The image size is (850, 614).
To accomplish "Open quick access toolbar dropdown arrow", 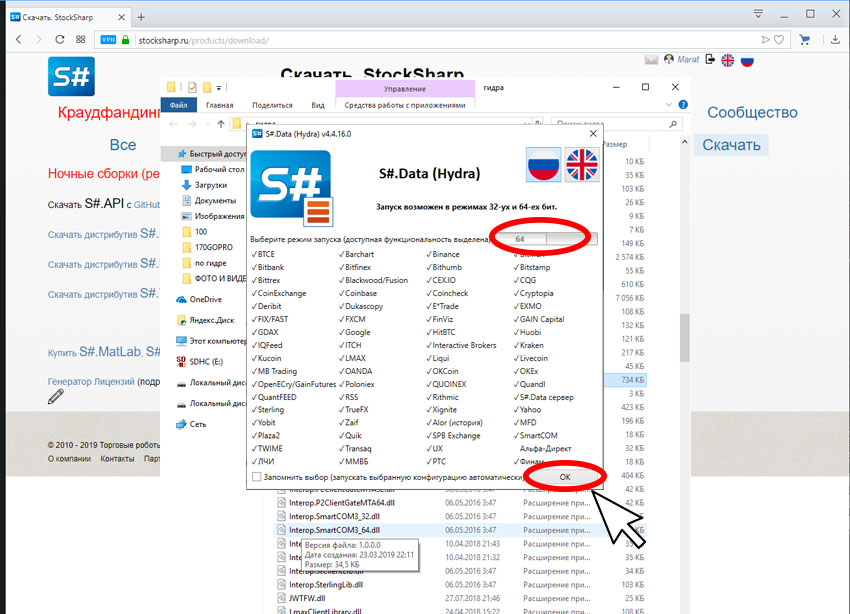I will (x=218, y=87).
